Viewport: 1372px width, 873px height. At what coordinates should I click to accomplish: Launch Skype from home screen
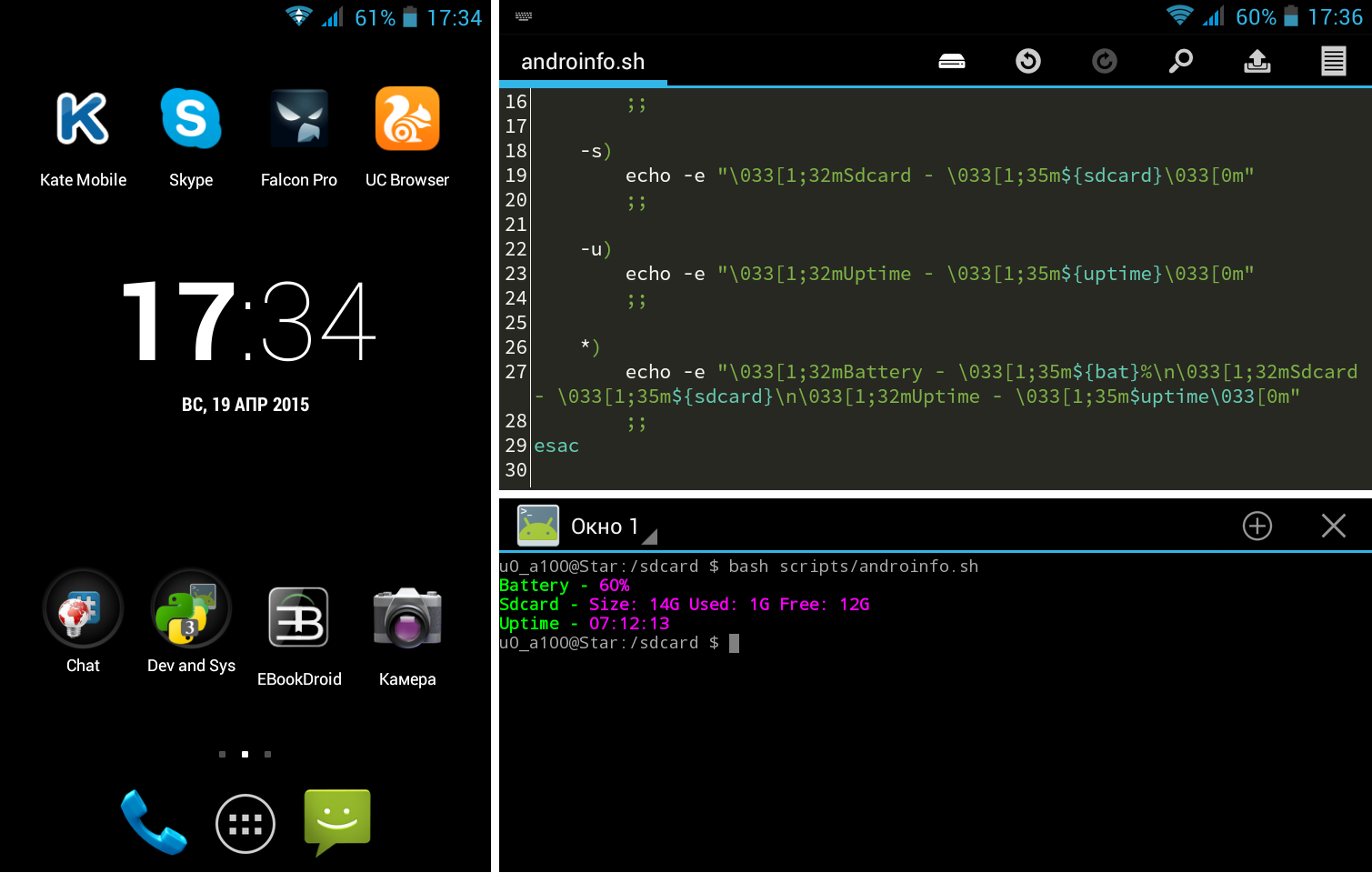click(191, 119)
